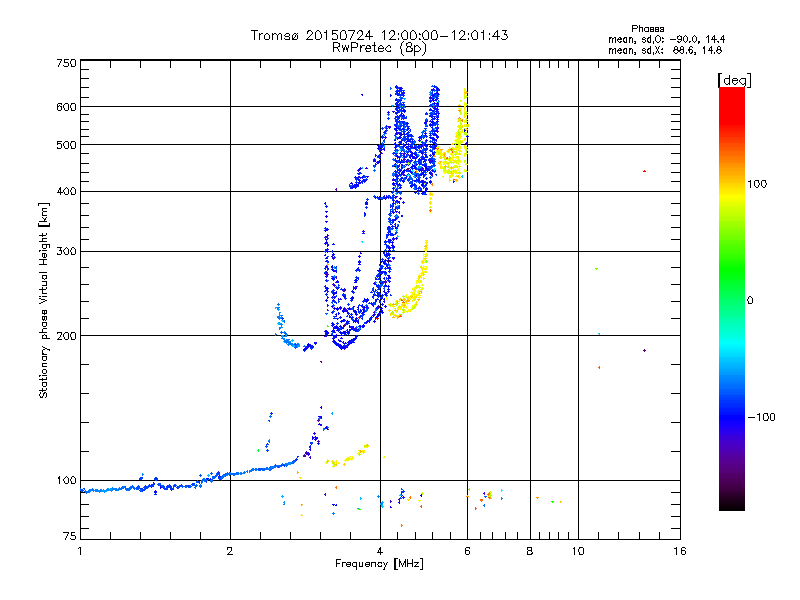The image size is (800, 600).
Task: Click the y-axis tick label '600'
Action: pyautogui.click(x=67, y=107)
